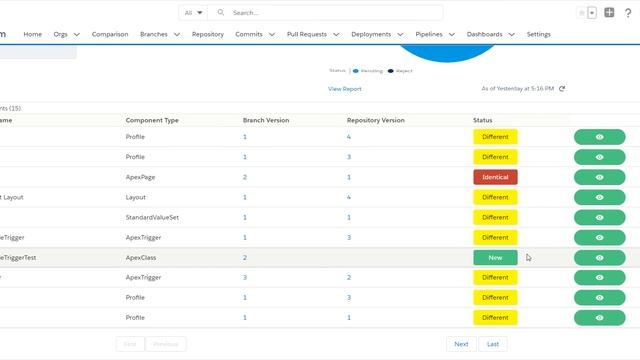Open repository version 1 in the StandardValueSet row
The width and height of the screenshot is (640, 360).
(349, 218)
